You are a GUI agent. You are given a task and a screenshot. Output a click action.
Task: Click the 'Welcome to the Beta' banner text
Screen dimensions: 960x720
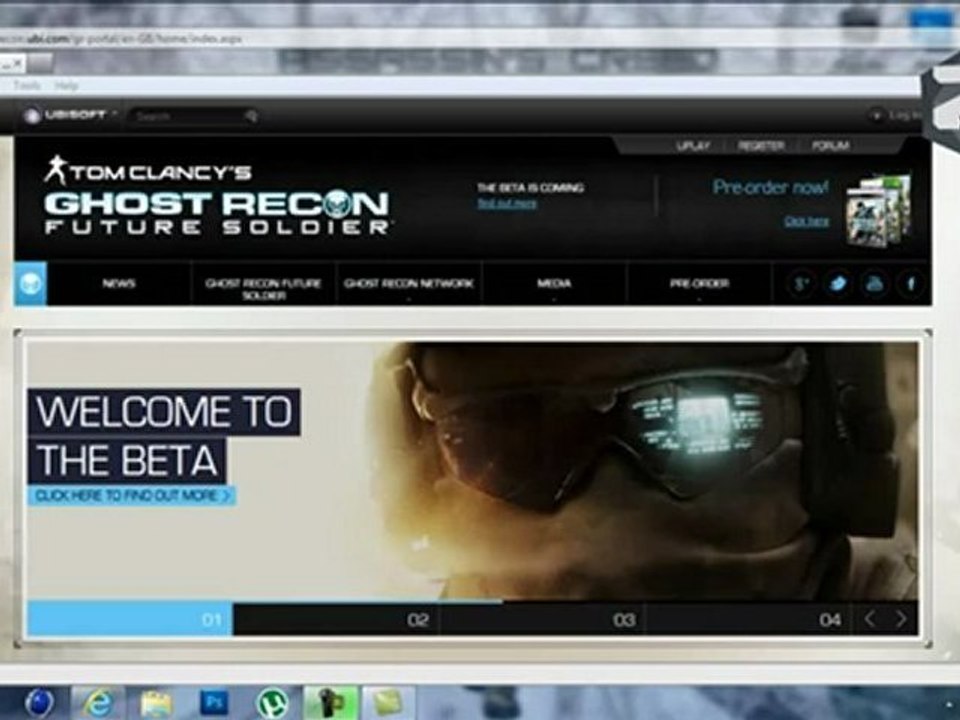click(163, 436)
